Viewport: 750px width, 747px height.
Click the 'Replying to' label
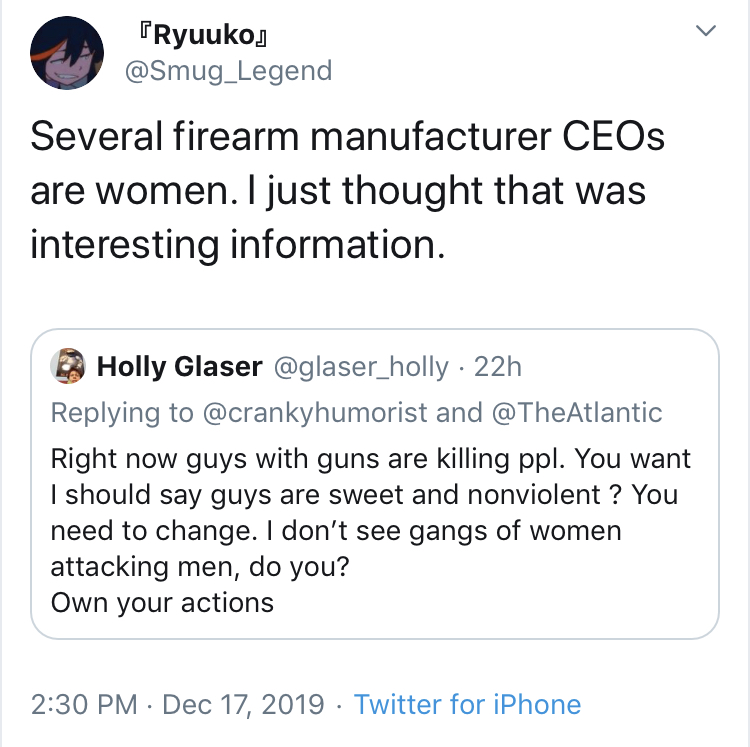(x=122, y=412)
